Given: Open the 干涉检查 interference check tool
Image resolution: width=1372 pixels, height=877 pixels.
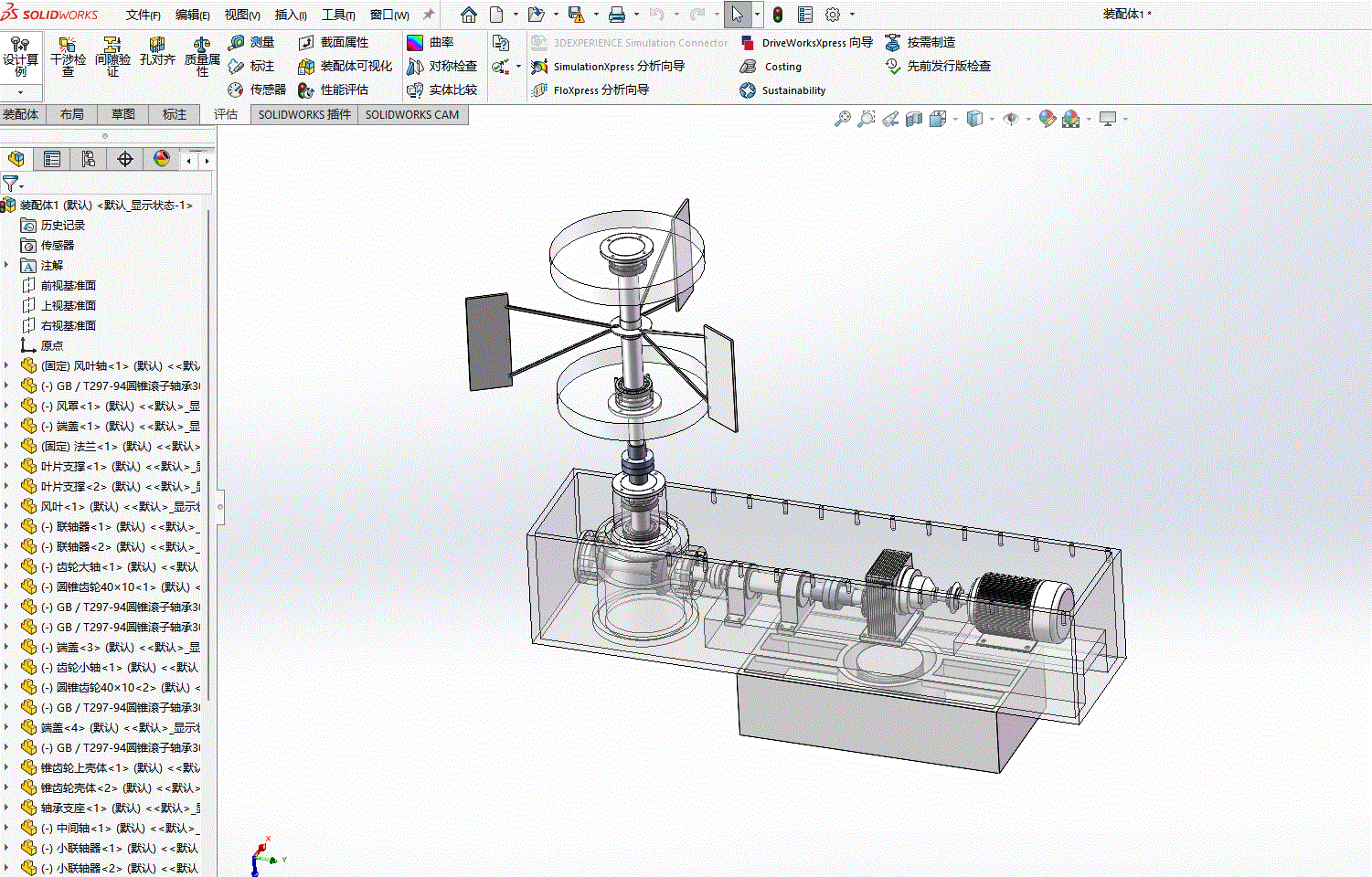Looking at the screenshot, I should coord(68,57).
